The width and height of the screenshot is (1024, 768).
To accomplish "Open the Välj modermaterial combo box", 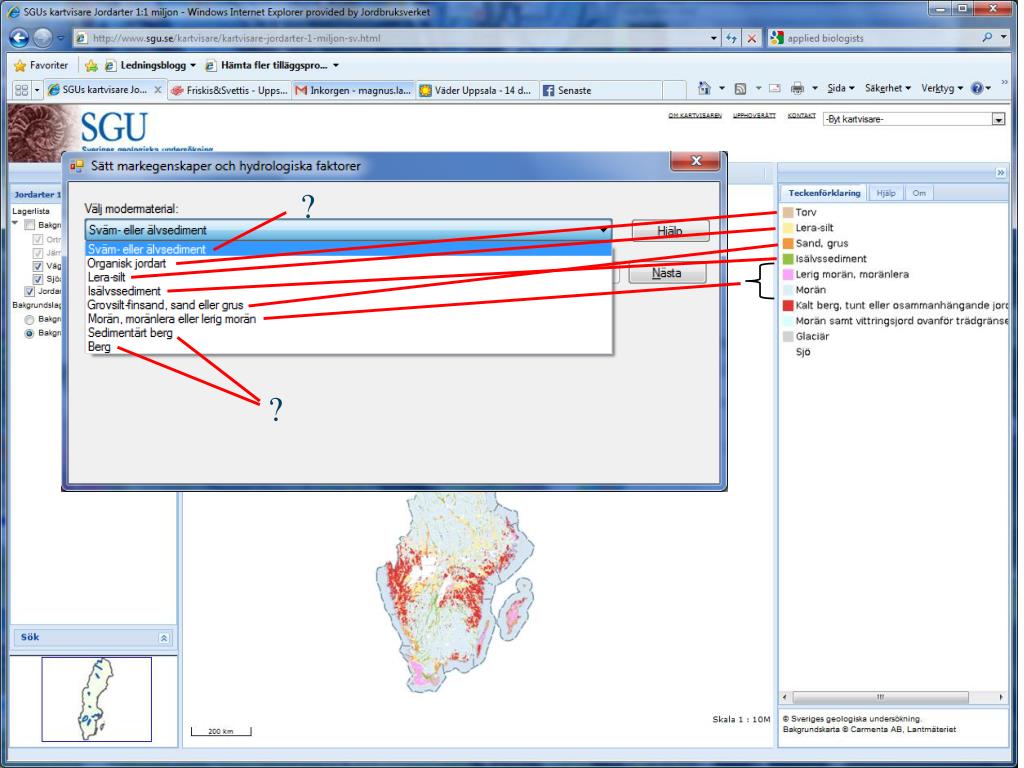I will pos(348,230).
